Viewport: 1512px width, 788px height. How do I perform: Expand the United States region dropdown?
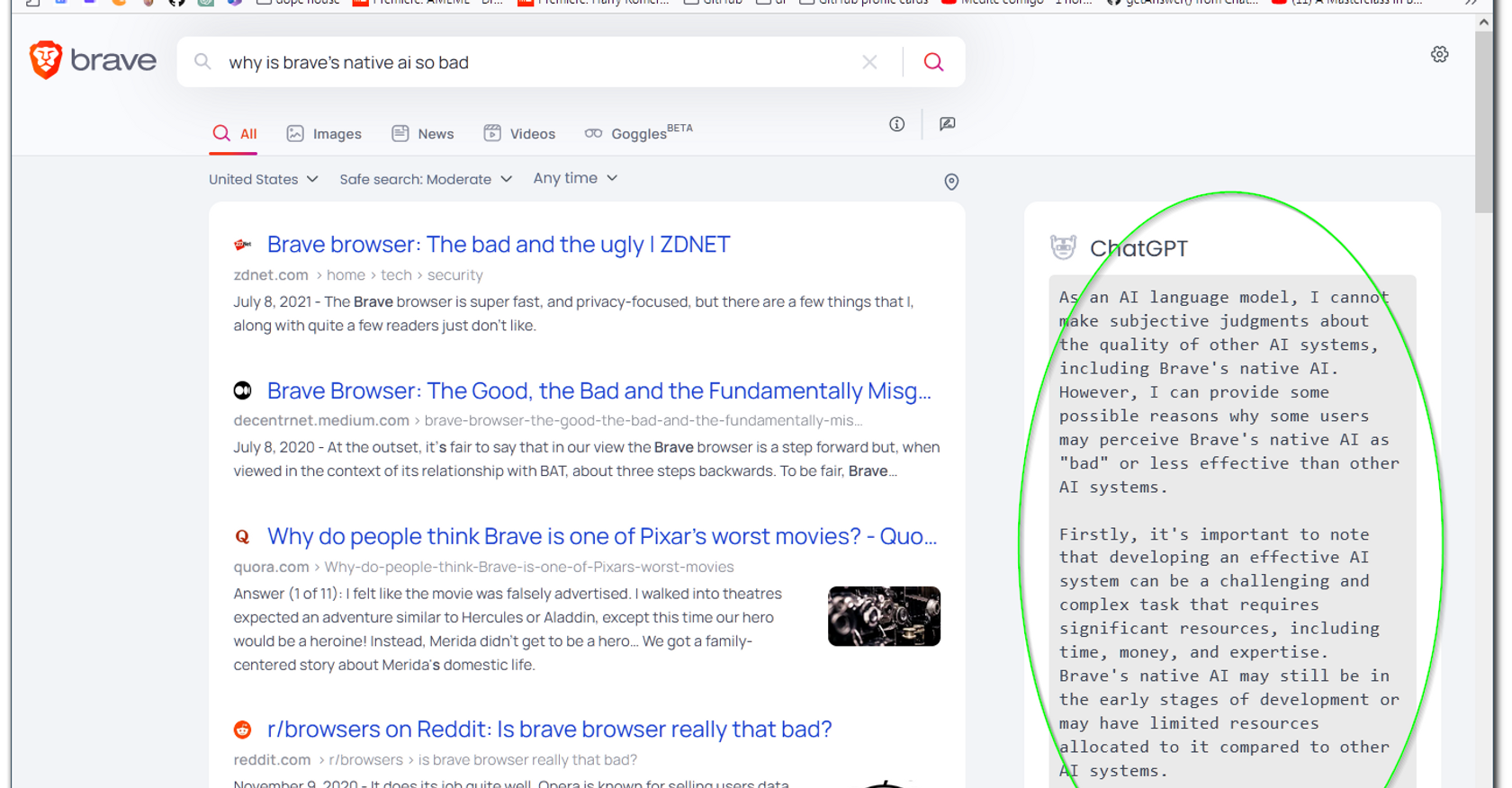264,179
